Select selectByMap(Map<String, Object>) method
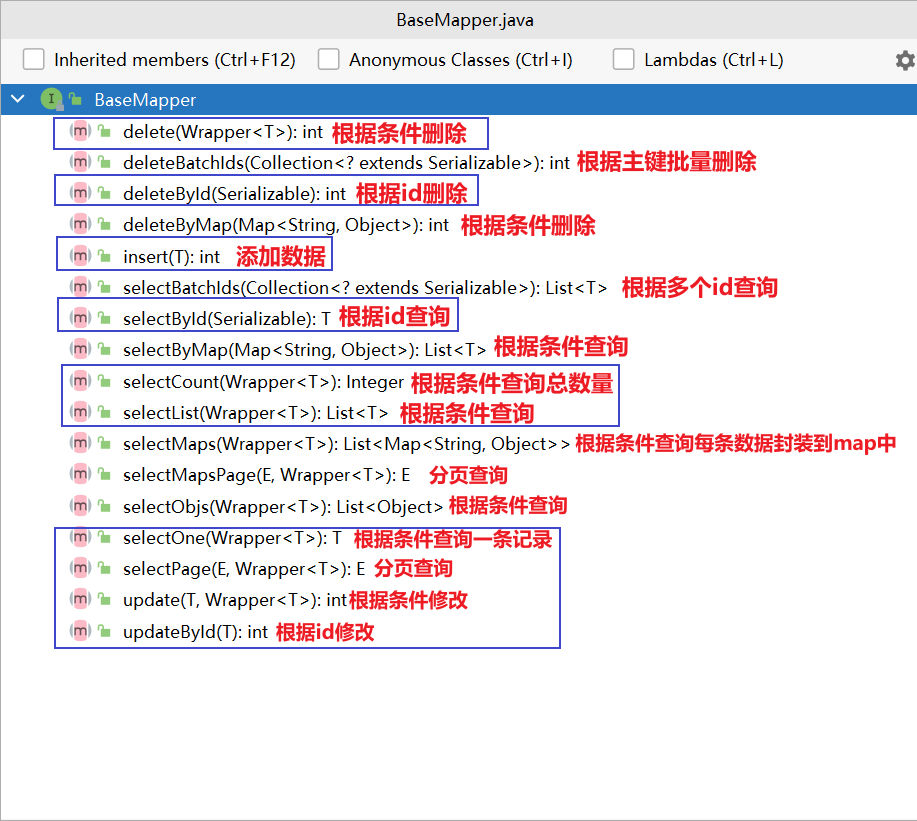 pyautogui.click(x=304, y=350)
